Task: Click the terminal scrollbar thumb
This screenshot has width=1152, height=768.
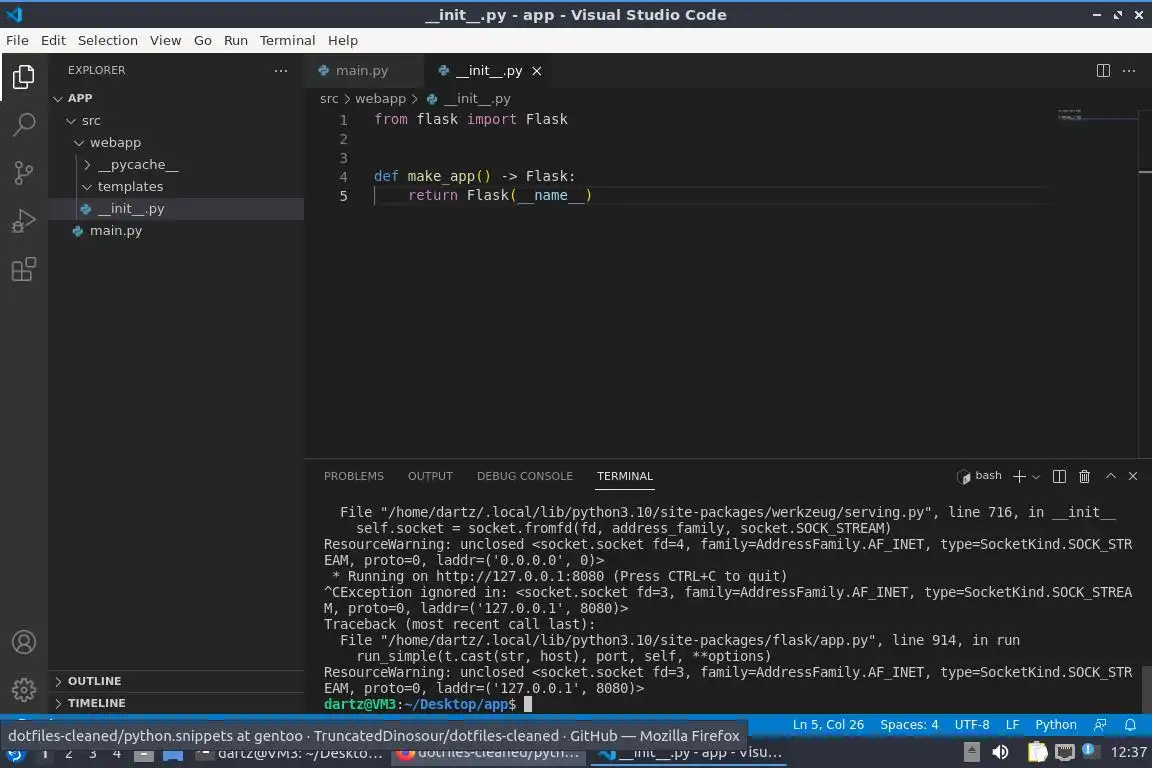Action: (x=1146, y=689)
